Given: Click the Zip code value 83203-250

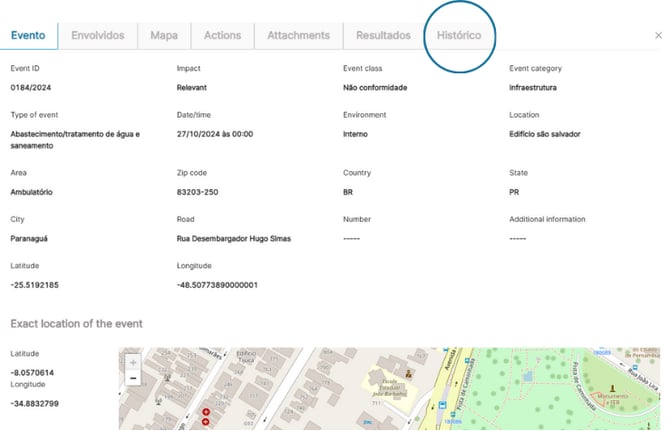Looking at the screenshot, I should (x=196, y=192).
